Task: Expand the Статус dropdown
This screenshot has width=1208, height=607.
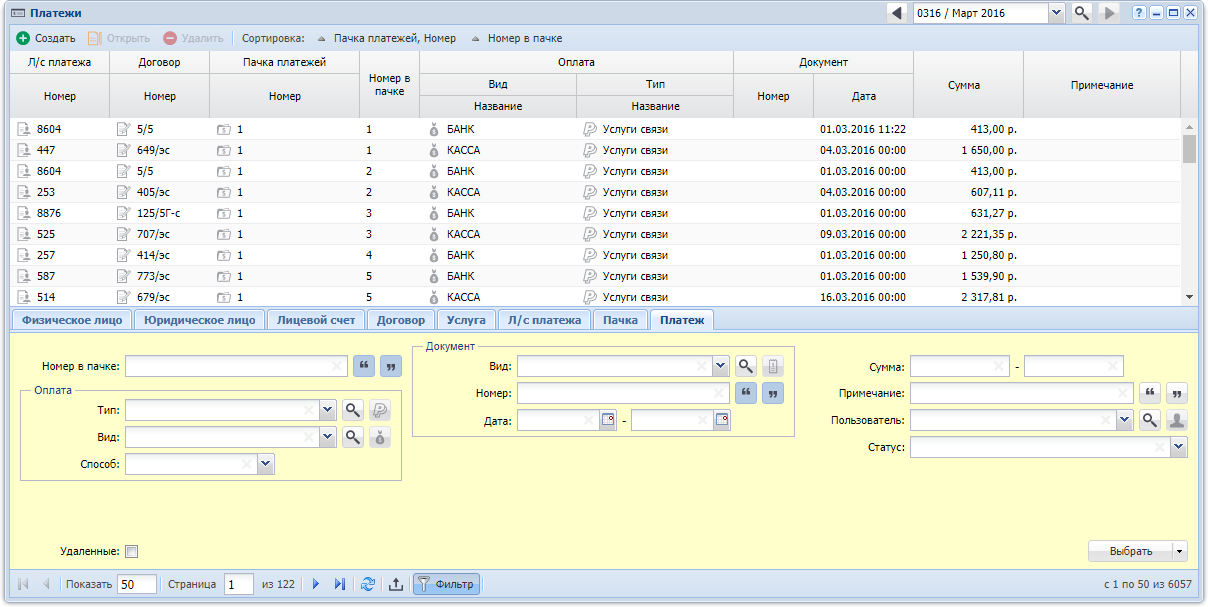Action: (x=1180, y=448)
